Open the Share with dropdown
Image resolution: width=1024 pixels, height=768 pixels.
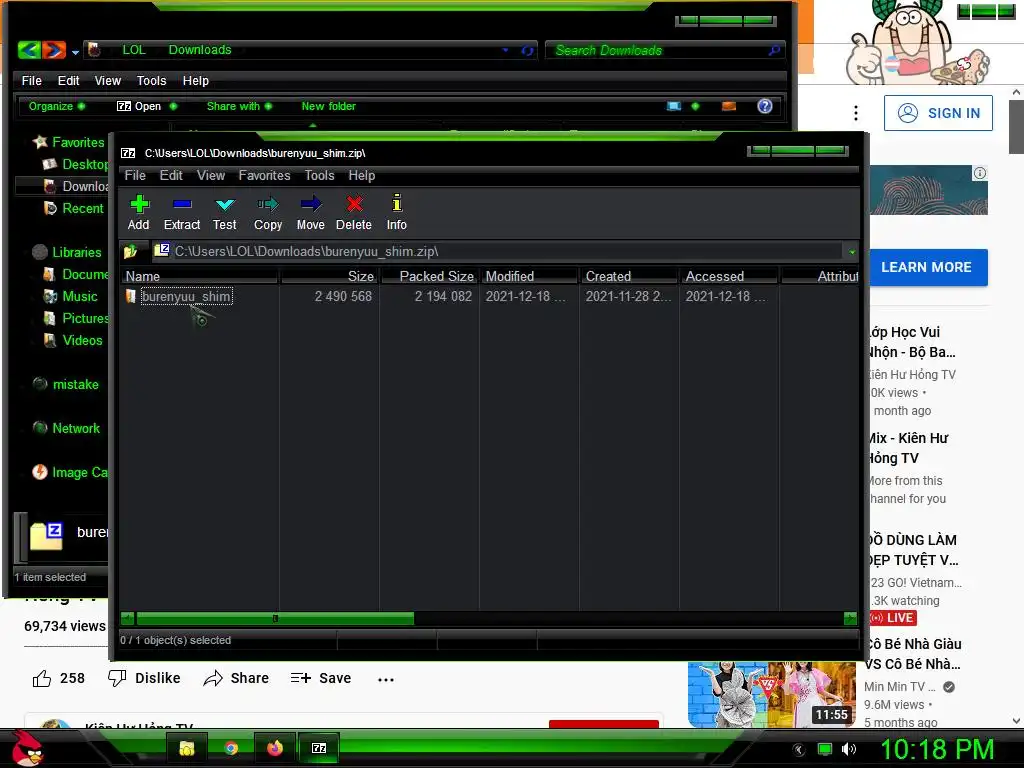239,106
